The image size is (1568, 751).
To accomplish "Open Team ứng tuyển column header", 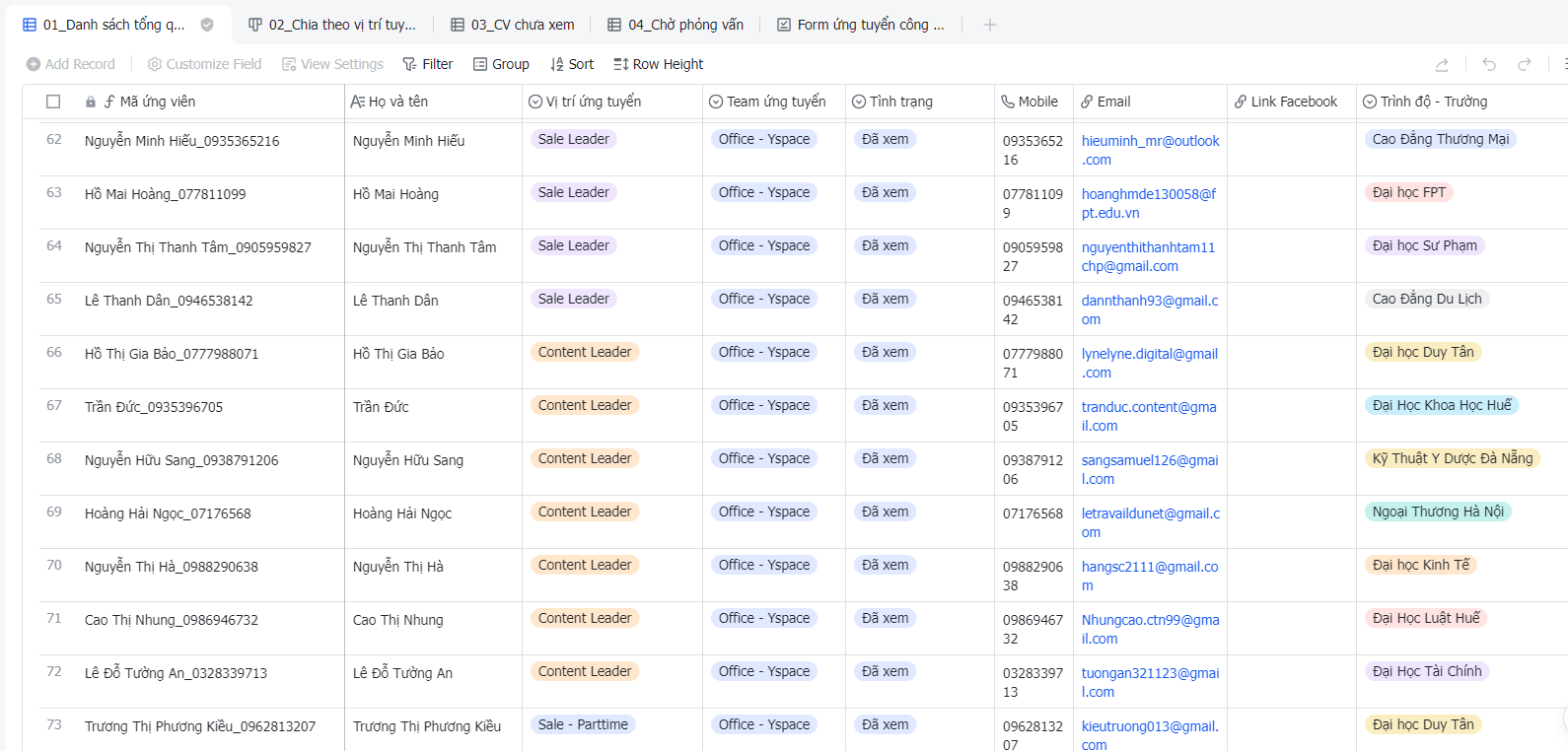I will click(x=773, y=102).
